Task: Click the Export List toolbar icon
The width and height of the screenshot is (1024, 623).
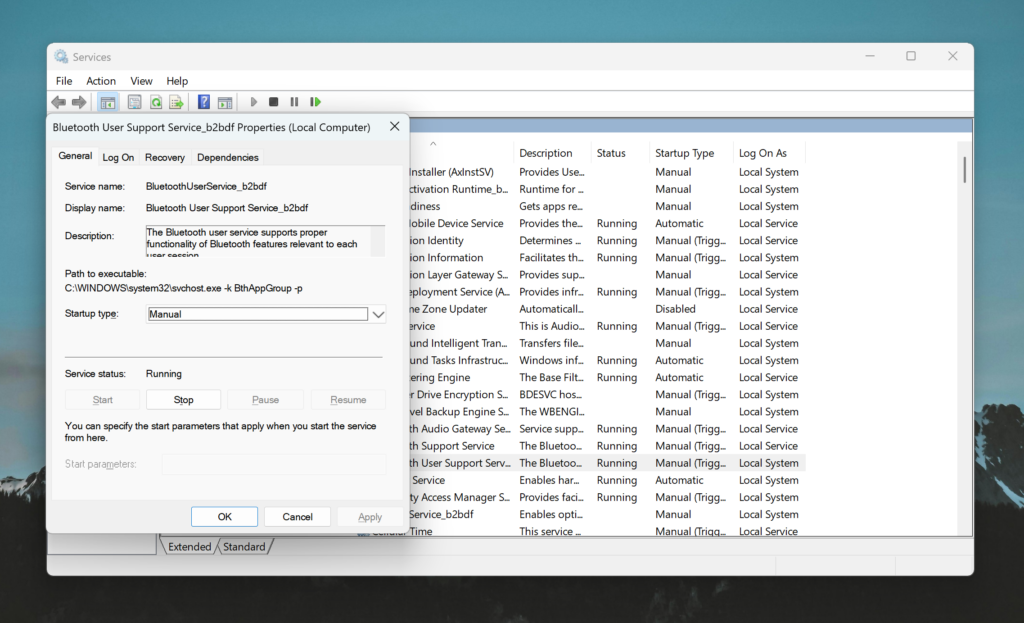Action: 176,102
